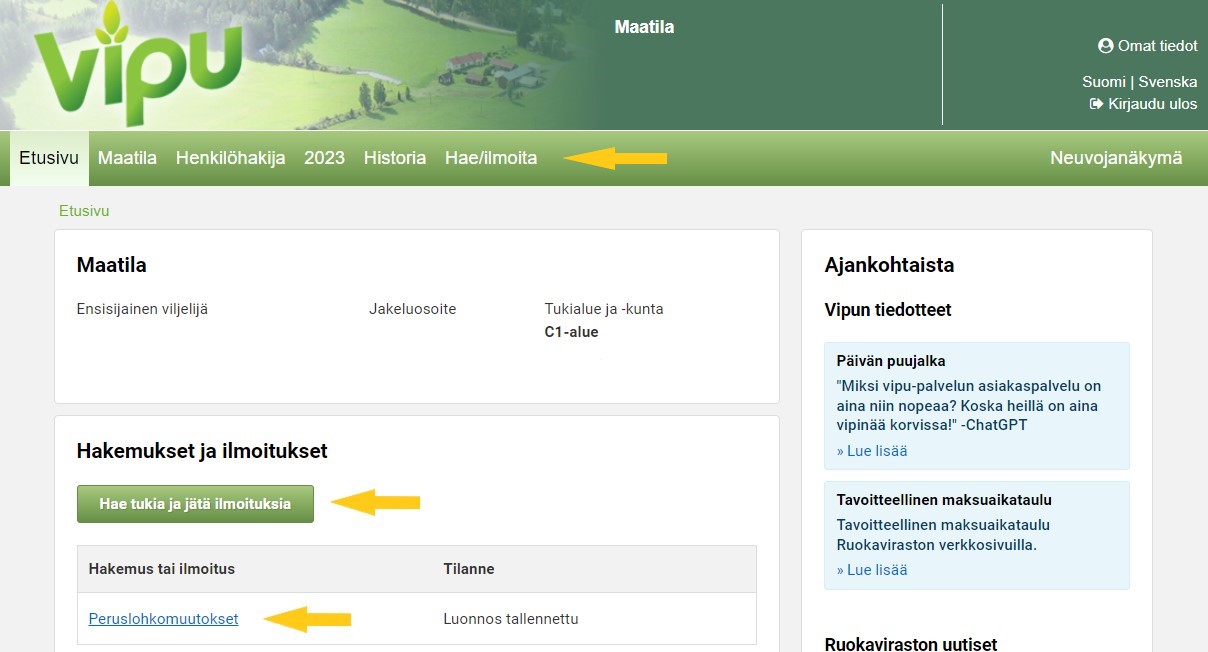Switch to the Maatila navigation tab
The image size is (1208, 652).
point(127,158)
